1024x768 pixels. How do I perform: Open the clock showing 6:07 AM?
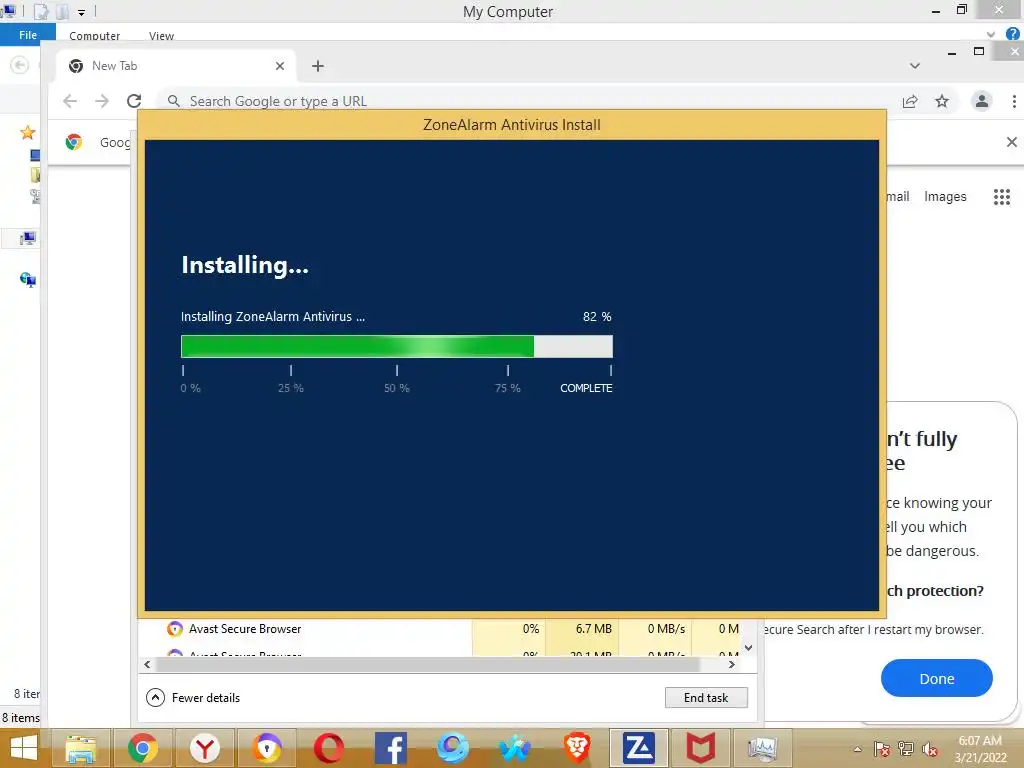pyautogui.click(x=980, y=748)
